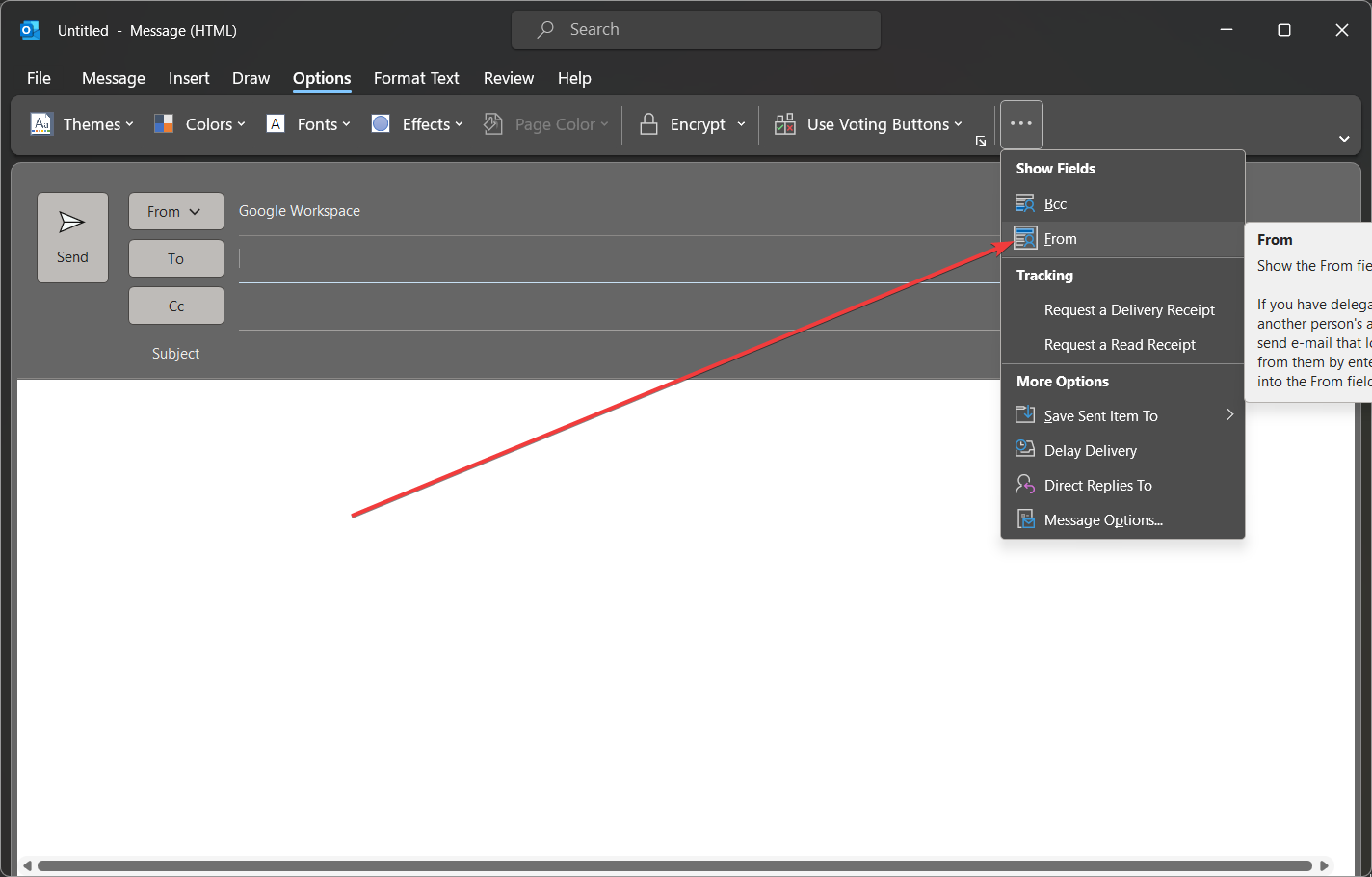Select the Options tab
This screenshot has width=1372, height=877.
[x=322, y=78]
